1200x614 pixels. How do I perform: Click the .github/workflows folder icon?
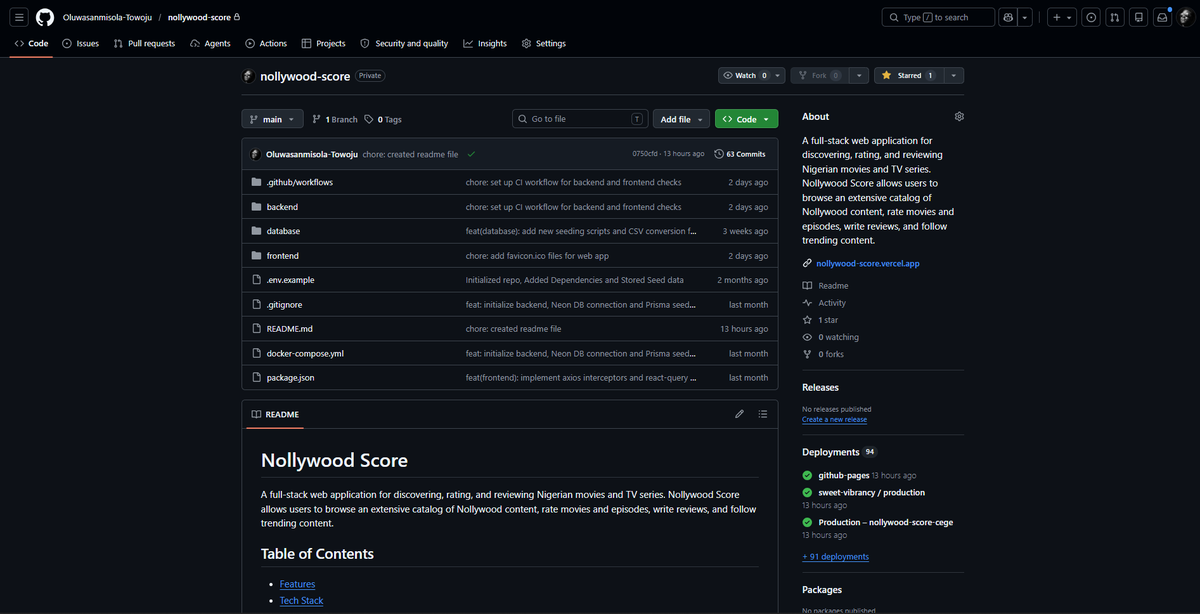[x=256, y=182]
